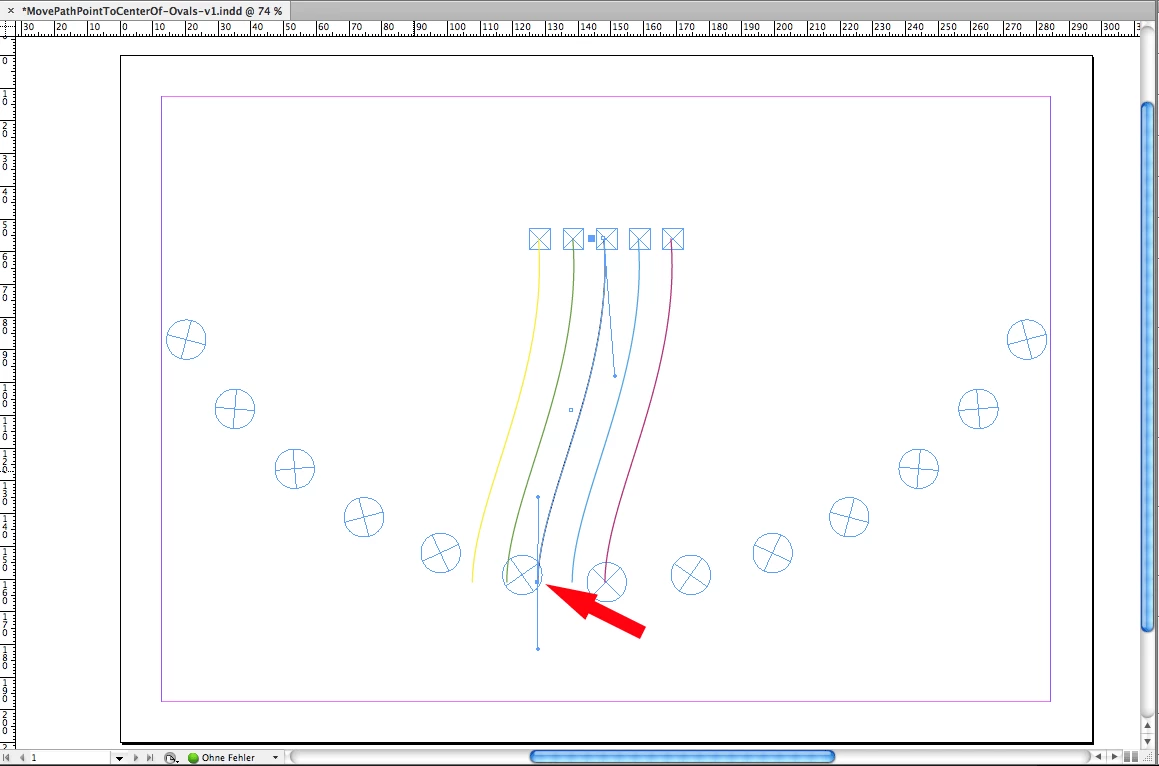
Task: Click in the page number field
Action: coord(69,758)
